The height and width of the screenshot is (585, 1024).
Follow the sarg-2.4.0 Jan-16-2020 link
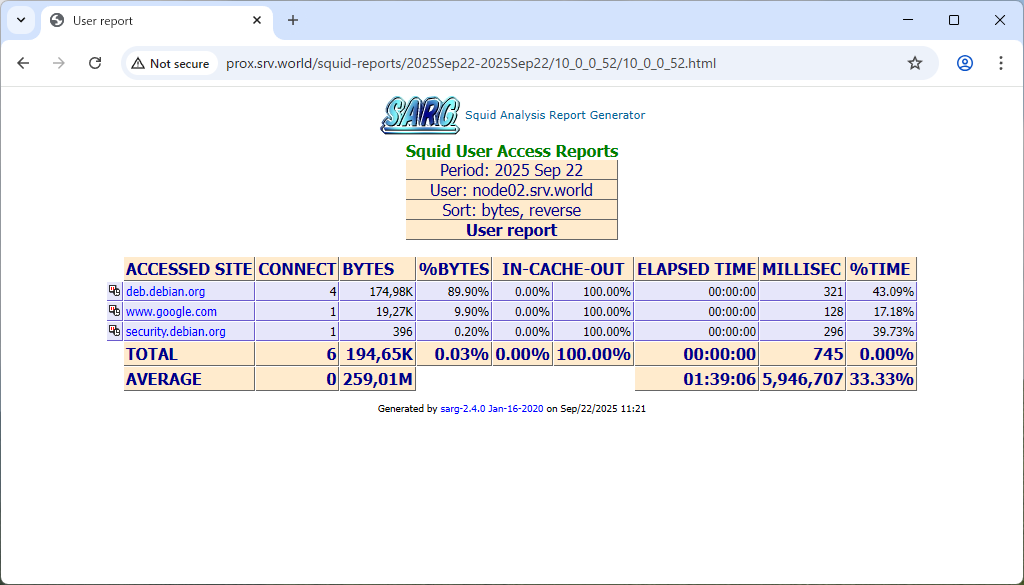pos(491,409)
